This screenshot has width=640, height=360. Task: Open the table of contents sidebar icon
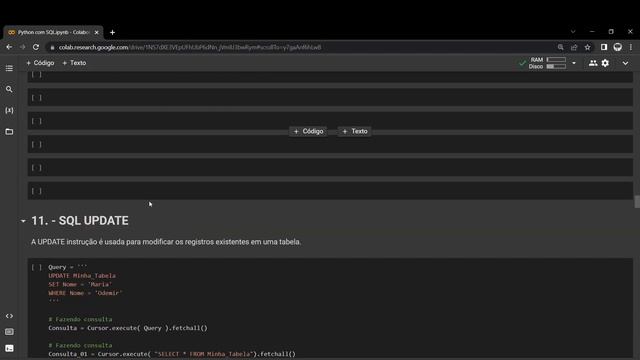9,68
